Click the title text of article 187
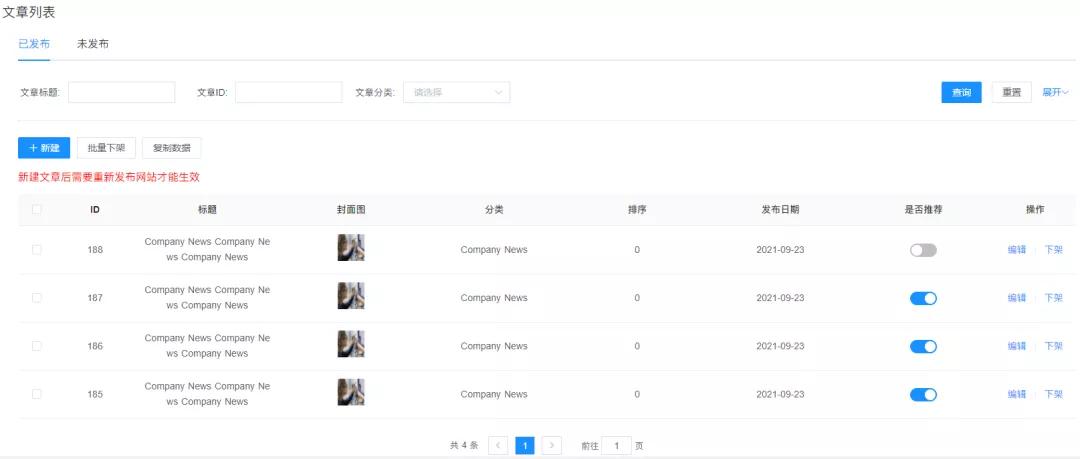This screenshot has width=1080, height=459. pos(207,298)
